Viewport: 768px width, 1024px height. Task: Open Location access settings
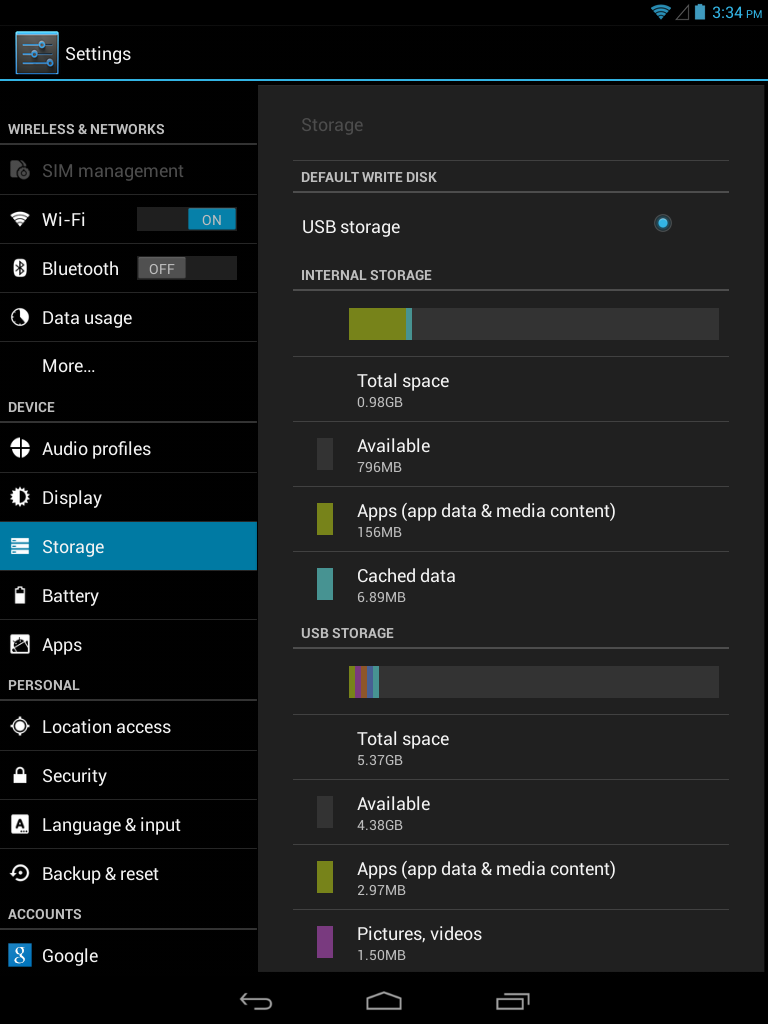coord(128,726)
